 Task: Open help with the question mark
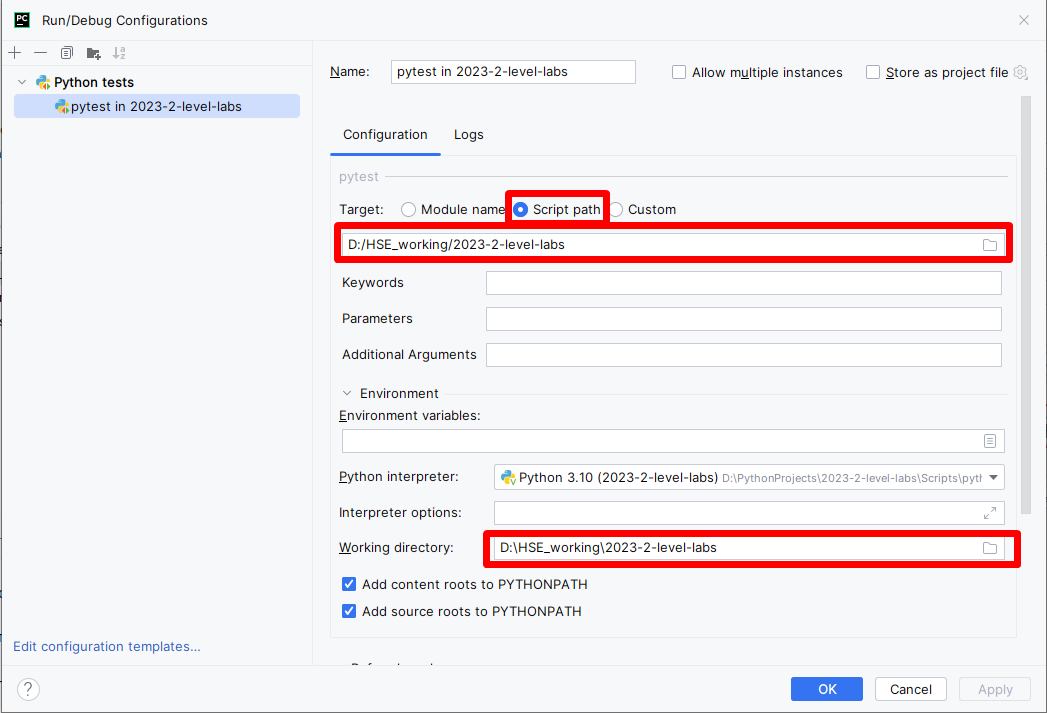click(28, 689)
